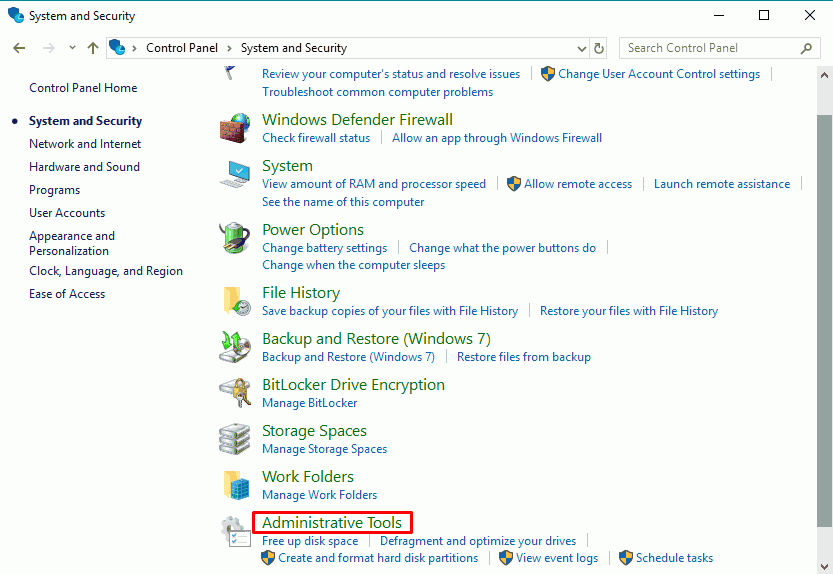The image size is (833, 574).
Task: Select System and Security breadcrumb
Action: (294, 48)
